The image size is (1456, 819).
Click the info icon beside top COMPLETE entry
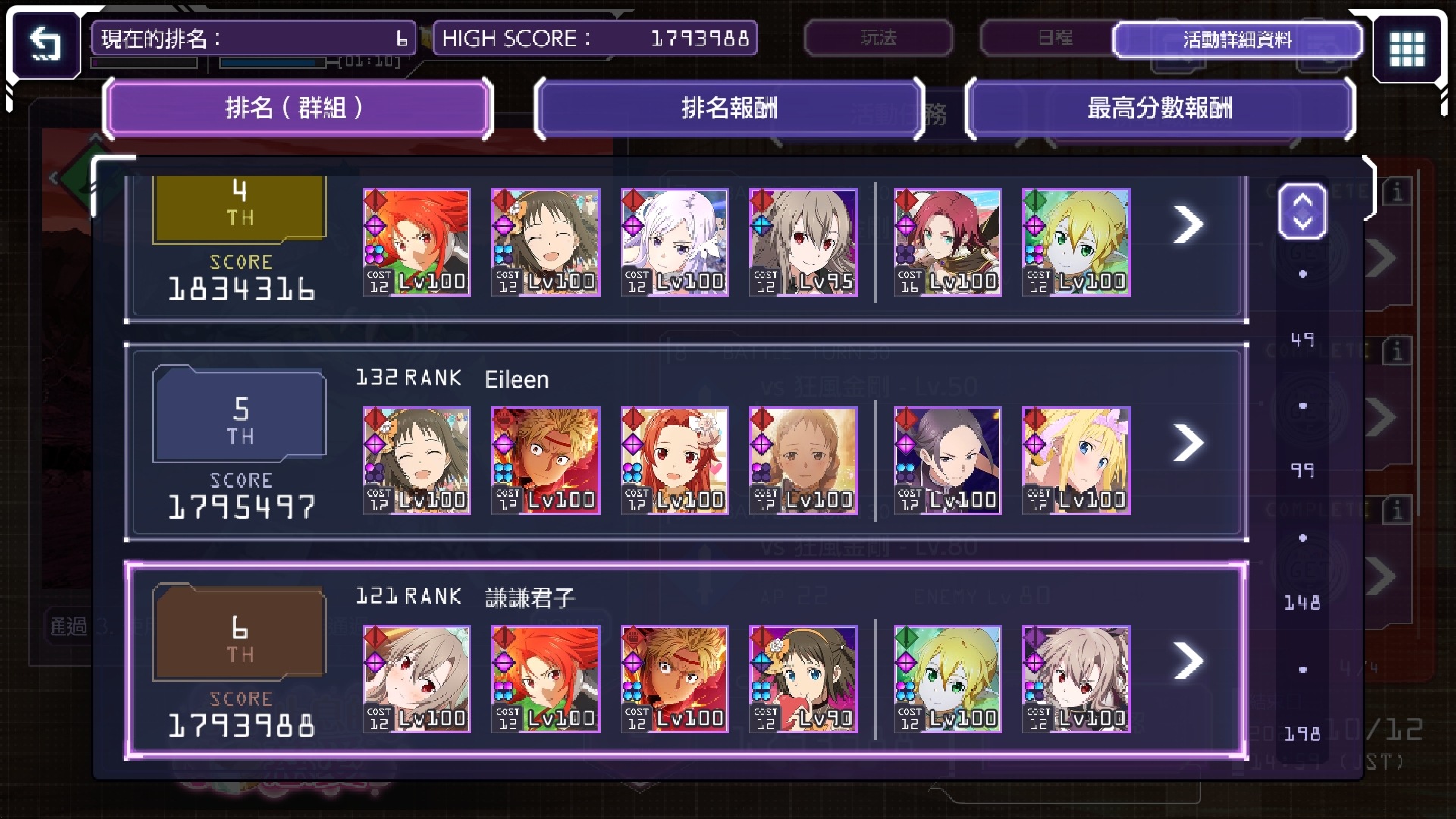click(1397, 192)
